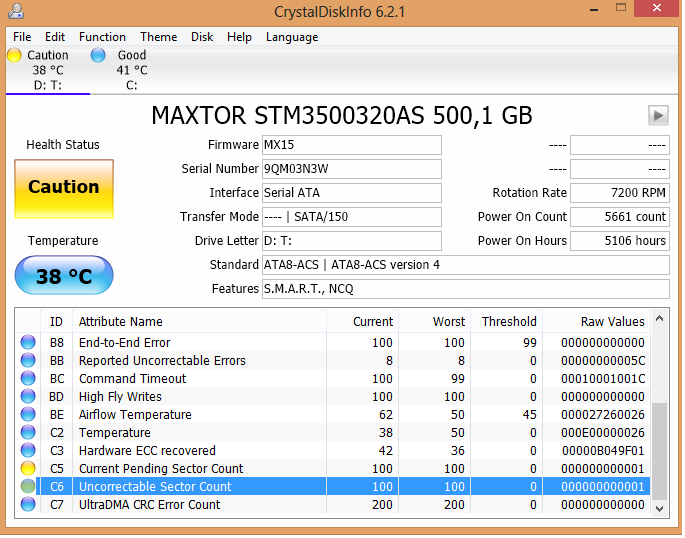Select the Hardware ECC recovered row
685x538 pixels.
(333, 450)
